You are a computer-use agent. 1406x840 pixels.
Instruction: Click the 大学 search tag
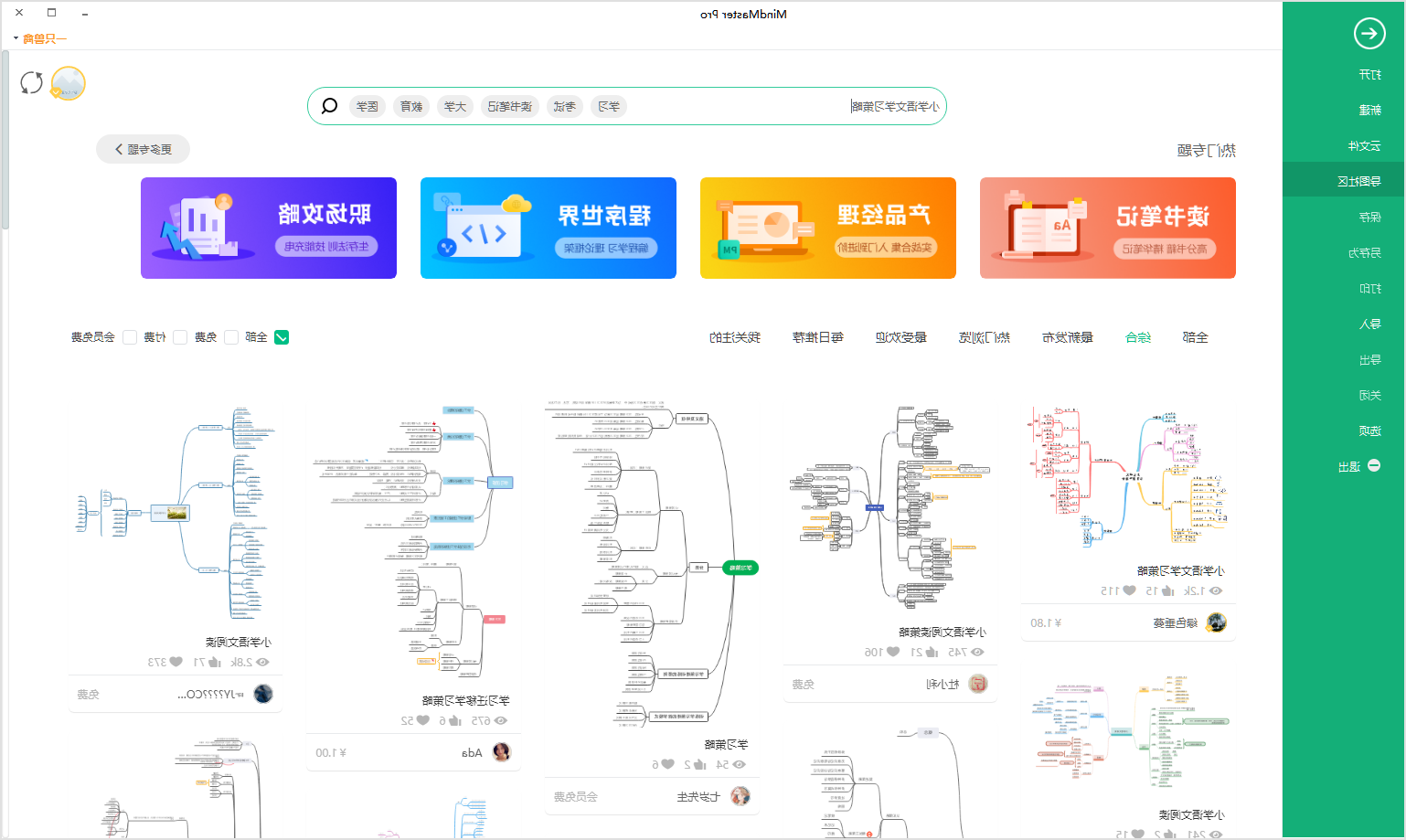click(x=455, y=107)
